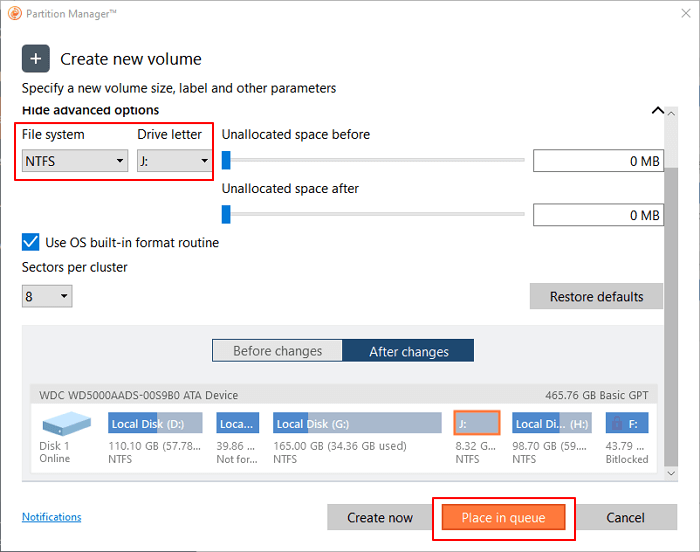Click the Partition Manager app icon
The width and height of the screenshot is (700, 552).
click(14, 13)
